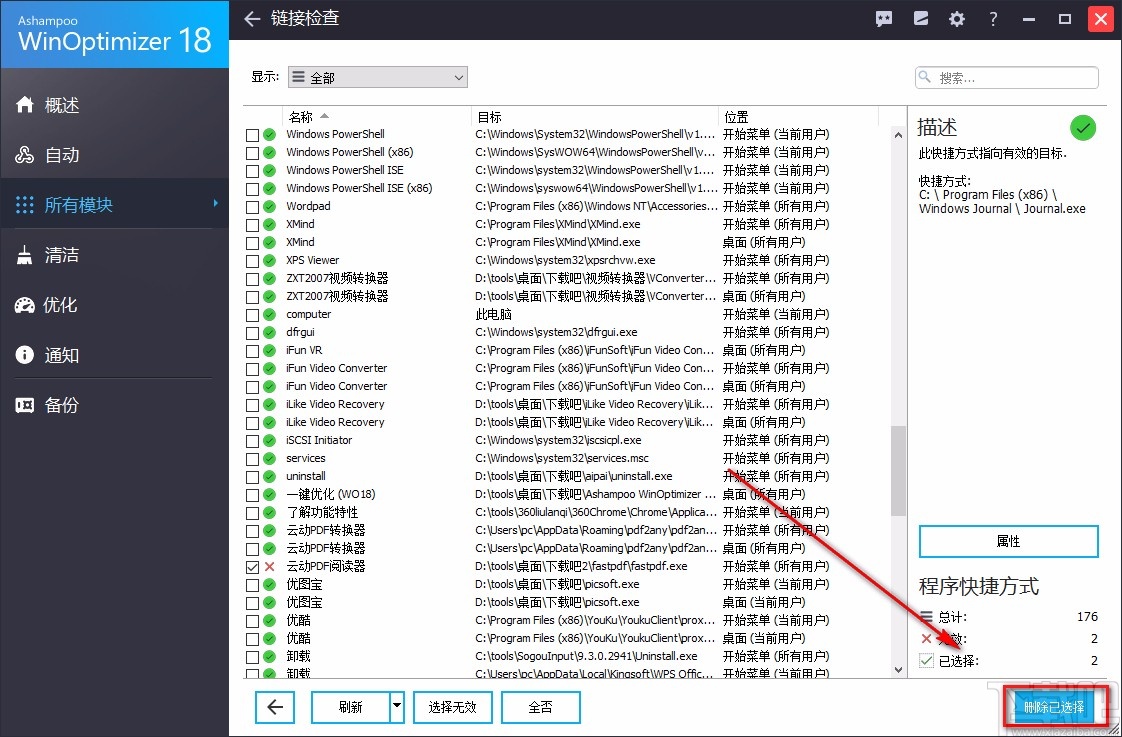Click status icon of Windows PowerShell ISE row
The height and width of the screenshot is (737, 1122).
(x=269, y=170)
